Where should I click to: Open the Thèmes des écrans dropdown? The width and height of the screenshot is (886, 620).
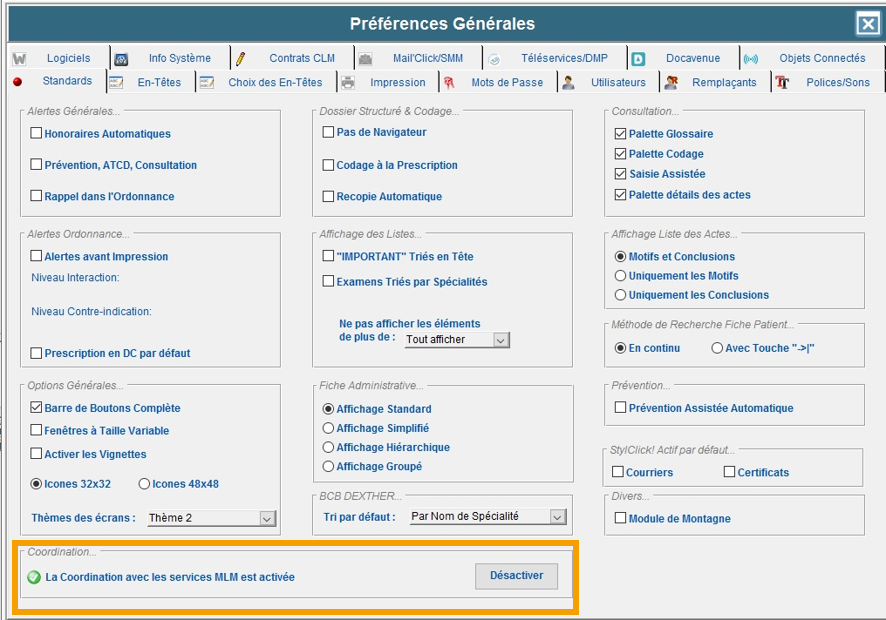[267, 518]
